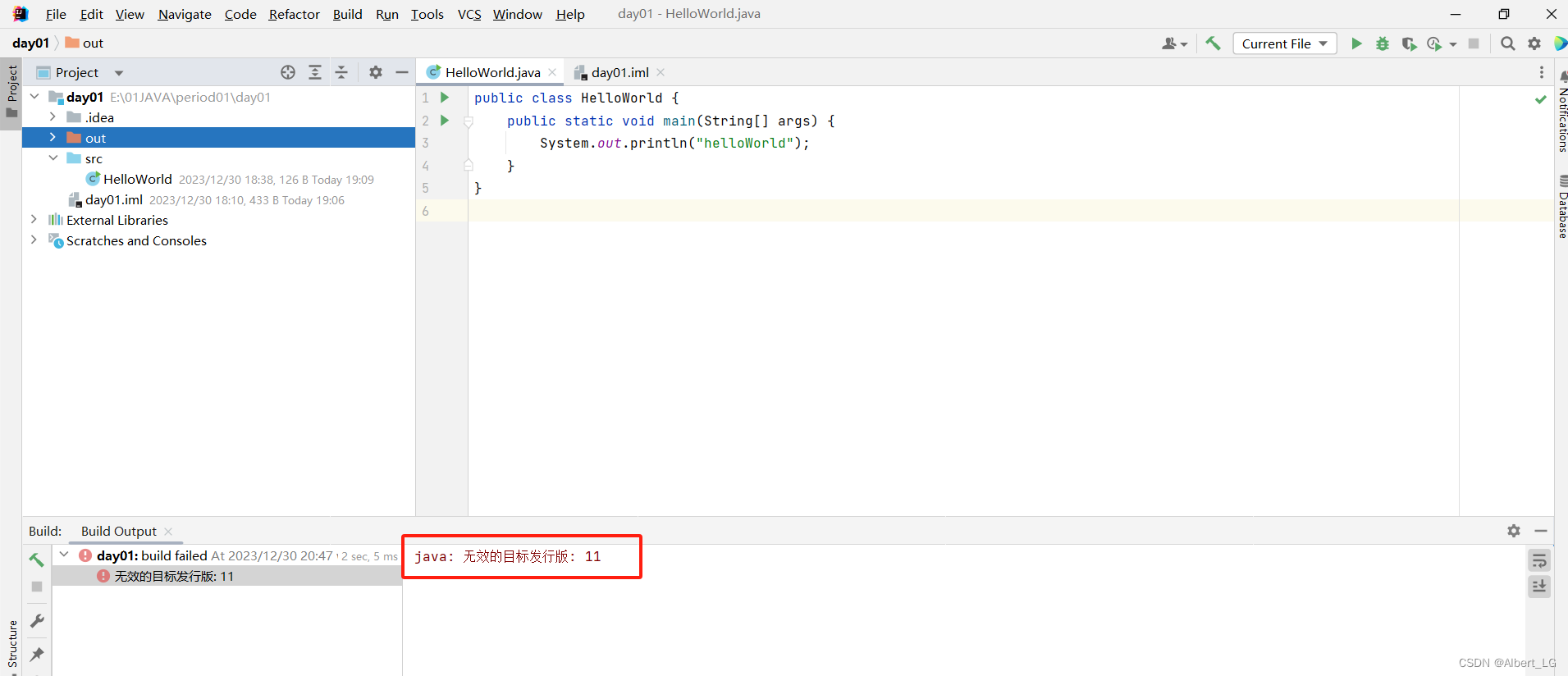The height and width of the screenshot is (676, 1568).
Task: Click green inspection checkmark in editor
Action: 1540,99
